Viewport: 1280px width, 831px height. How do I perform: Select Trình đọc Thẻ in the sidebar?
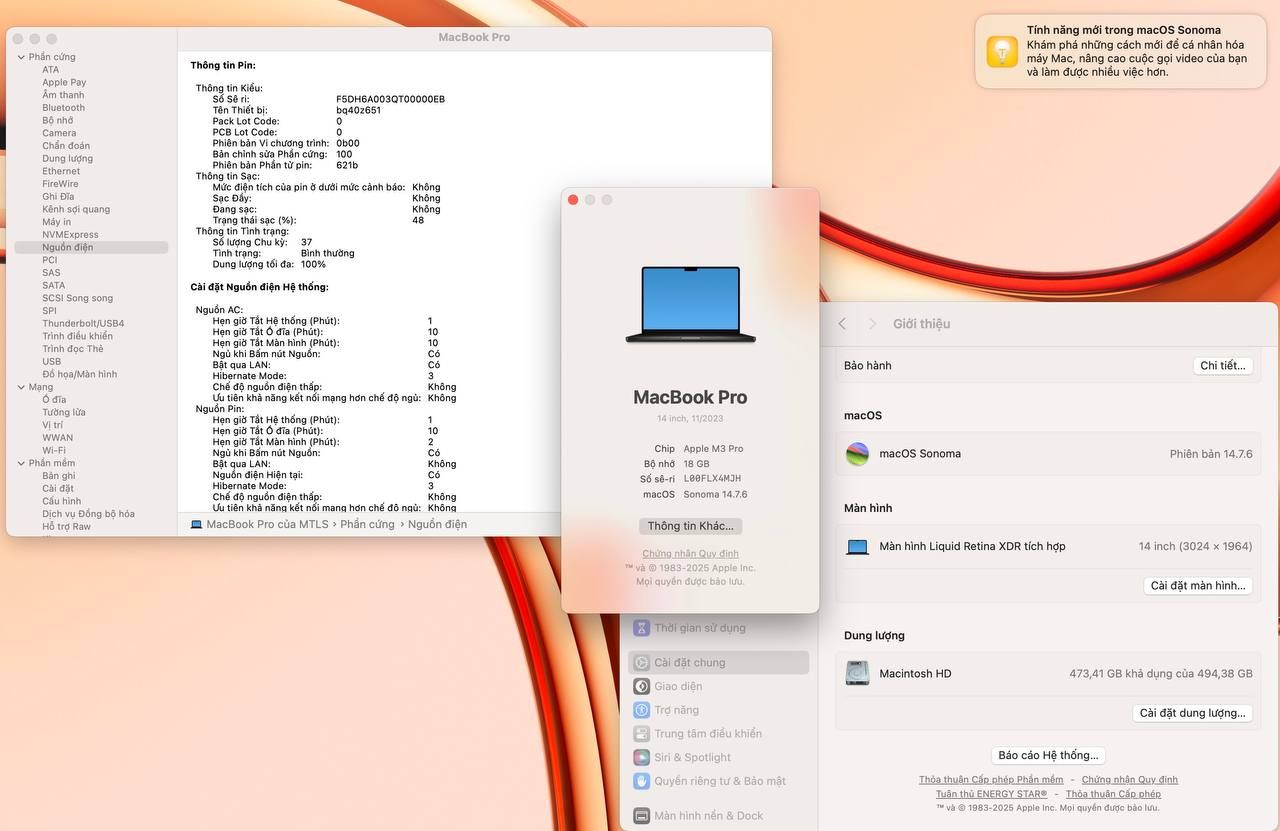tap(72, 349)
